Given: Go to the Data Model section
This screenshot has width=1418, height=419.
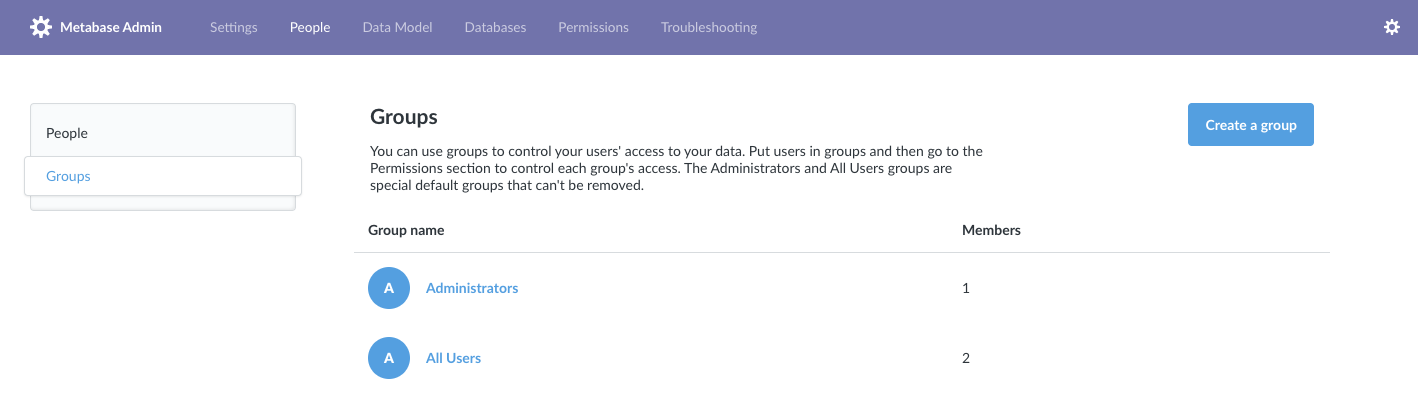Looking at the screenshot, I should coord(397,27).
